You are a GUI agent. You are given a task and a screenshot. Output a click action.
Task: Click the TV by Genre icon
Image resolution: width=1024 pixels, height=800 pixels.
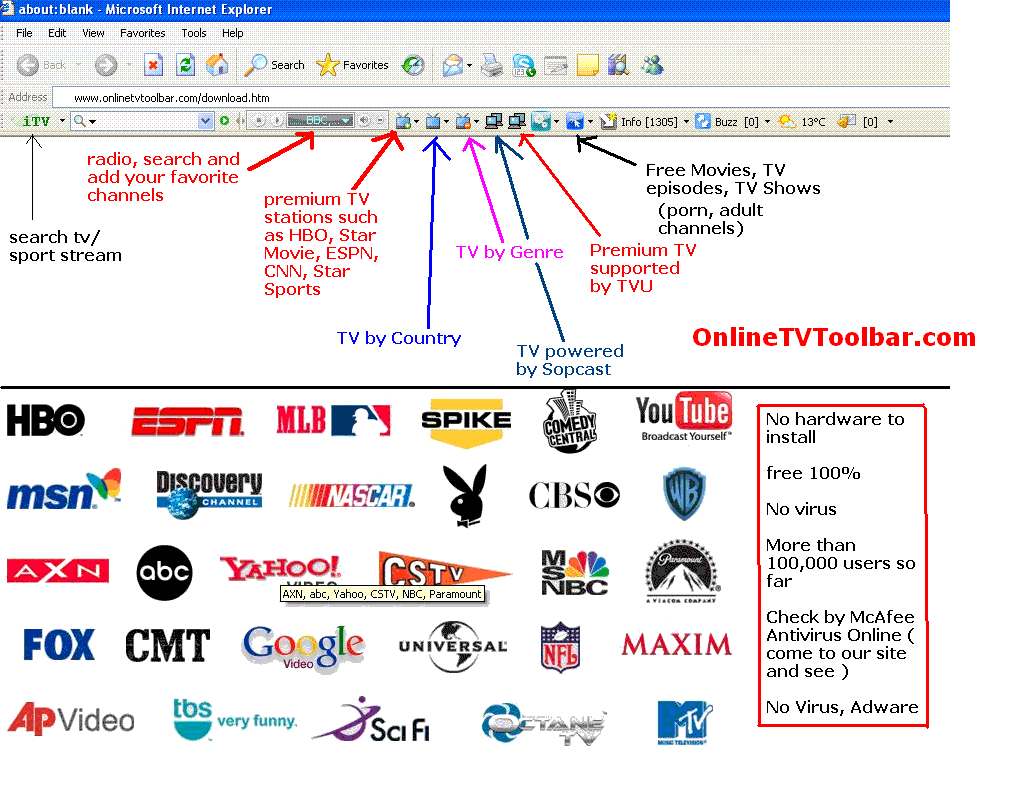tap(463, 121)
